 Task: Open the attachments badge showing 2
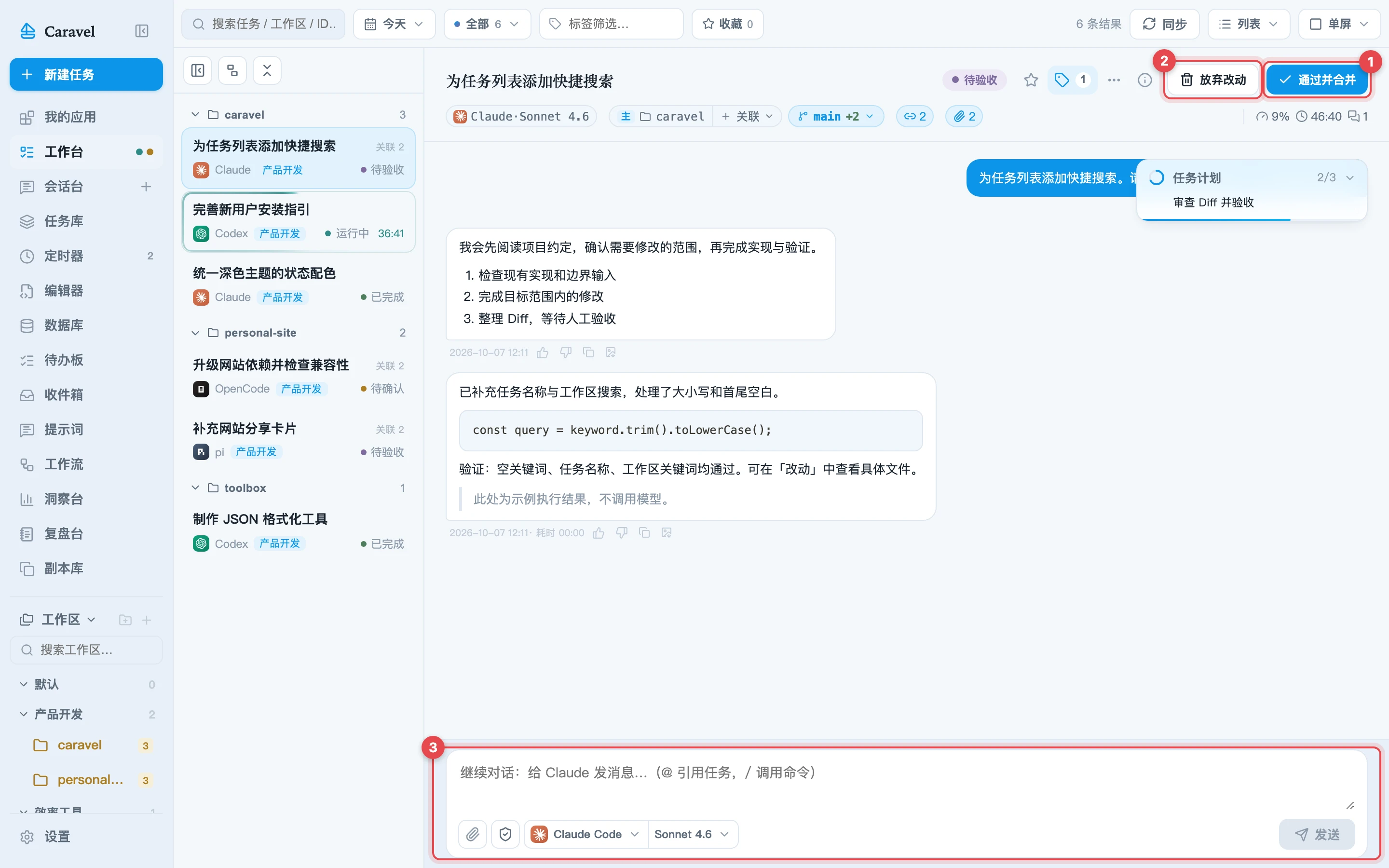coord(964,117)
